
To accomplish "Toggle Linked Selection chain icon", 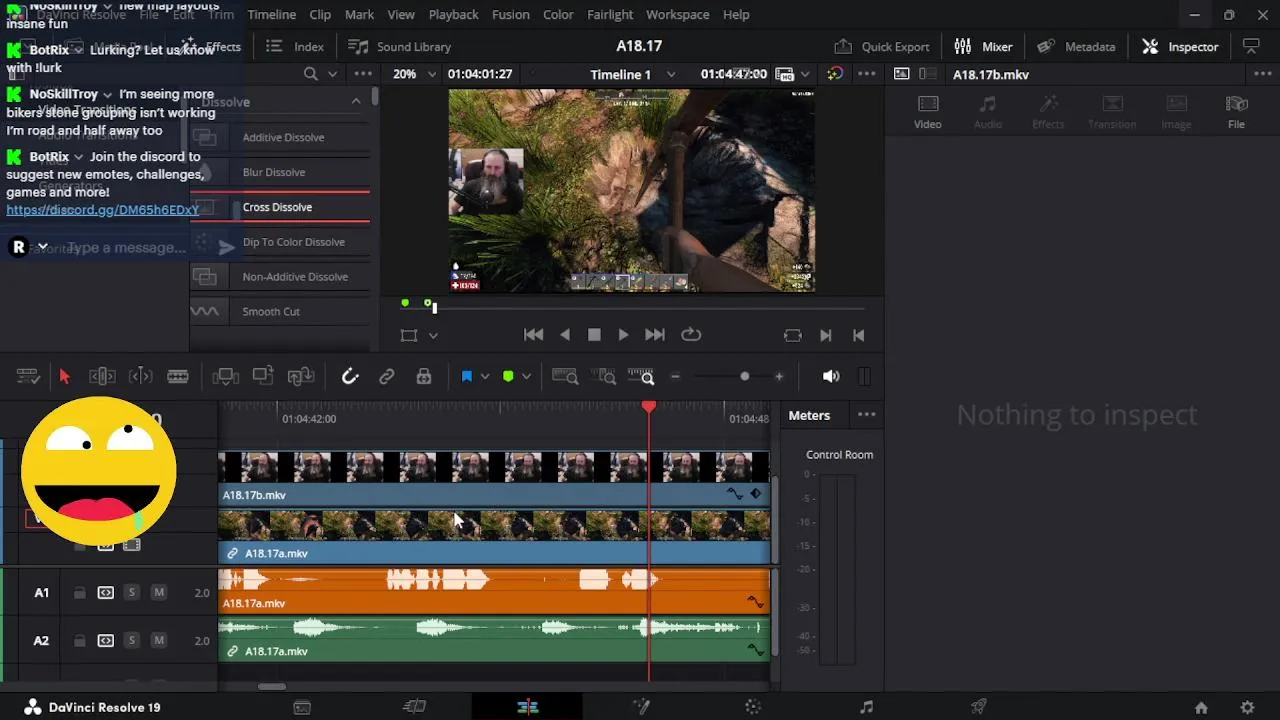I will click(x=387, y=376).
